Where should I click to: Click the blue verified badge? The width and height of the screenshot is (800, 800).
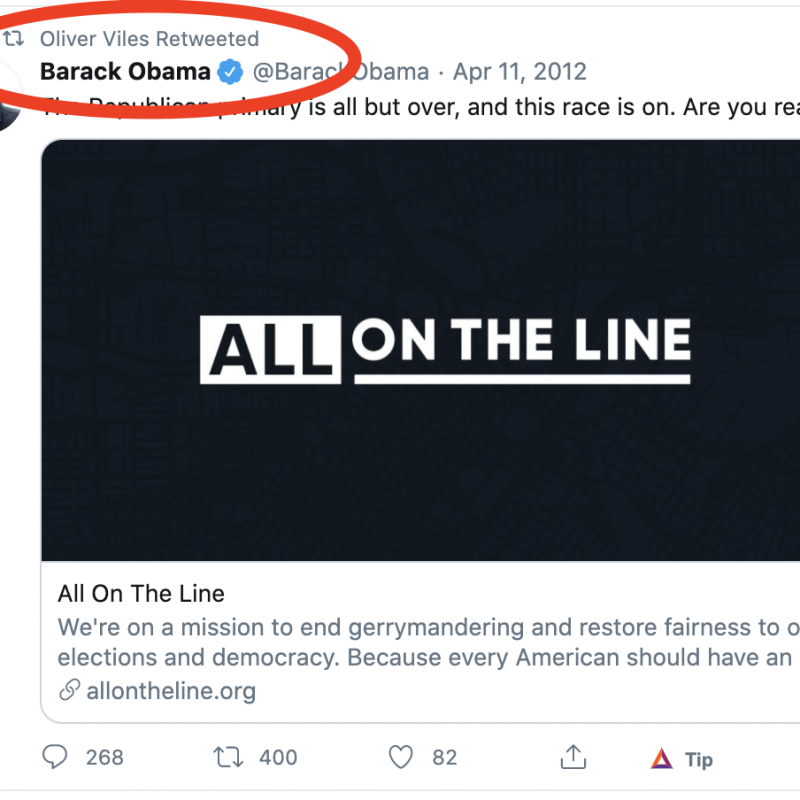[x=231, y=72]
